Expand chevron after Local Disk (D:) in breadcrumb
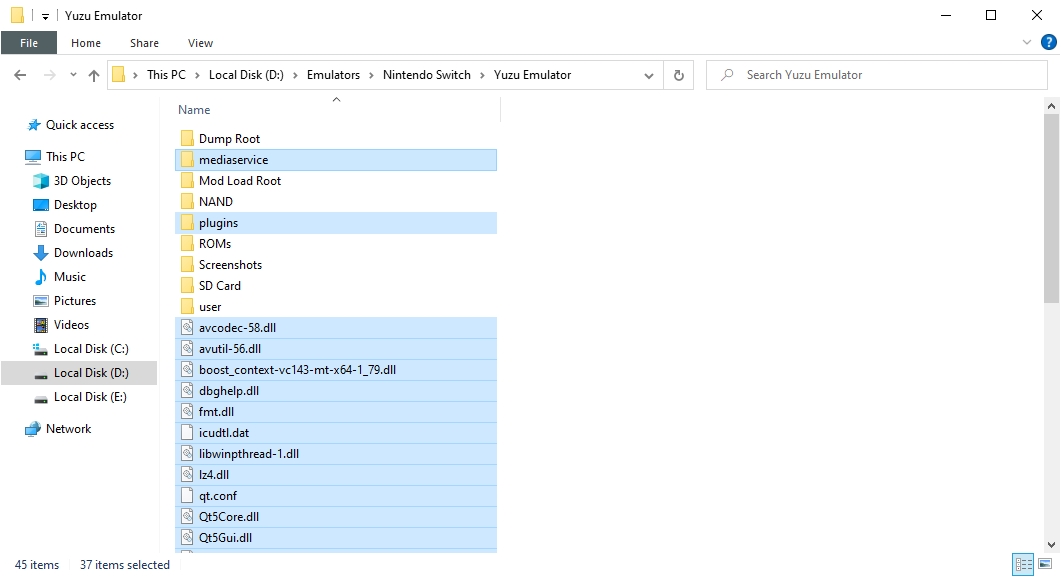This screenshot has height=577, width=1061. click(295, 75)
